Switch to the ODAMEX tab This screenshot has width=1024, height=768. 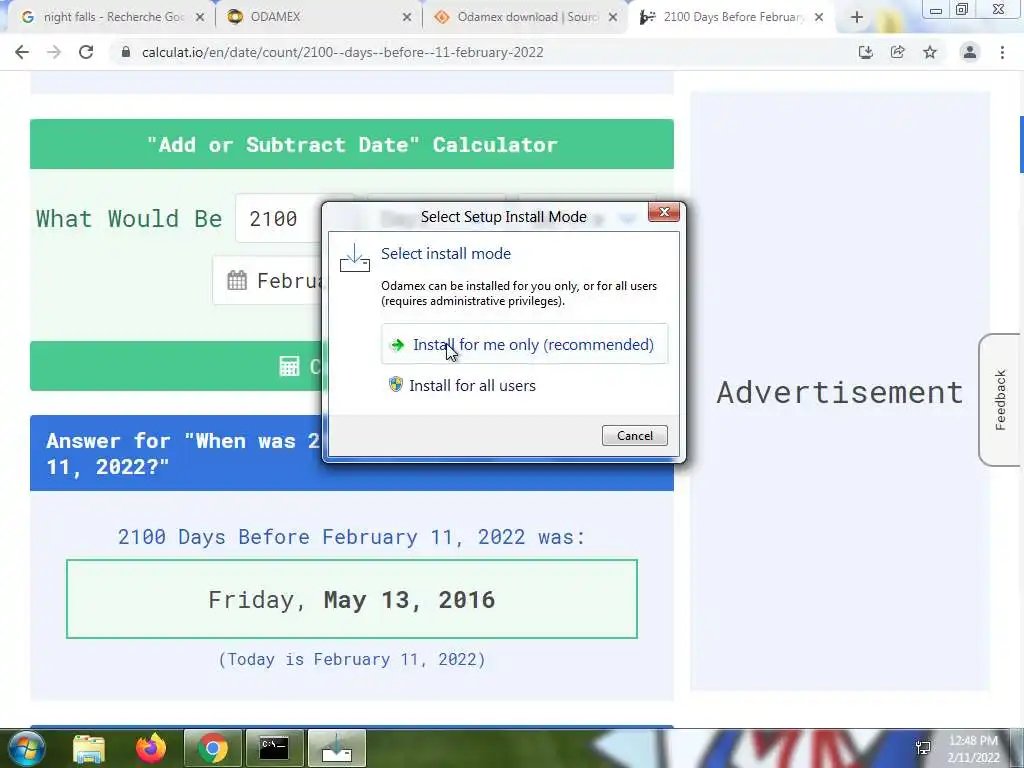pyautogui.click(x=317, y=17)
